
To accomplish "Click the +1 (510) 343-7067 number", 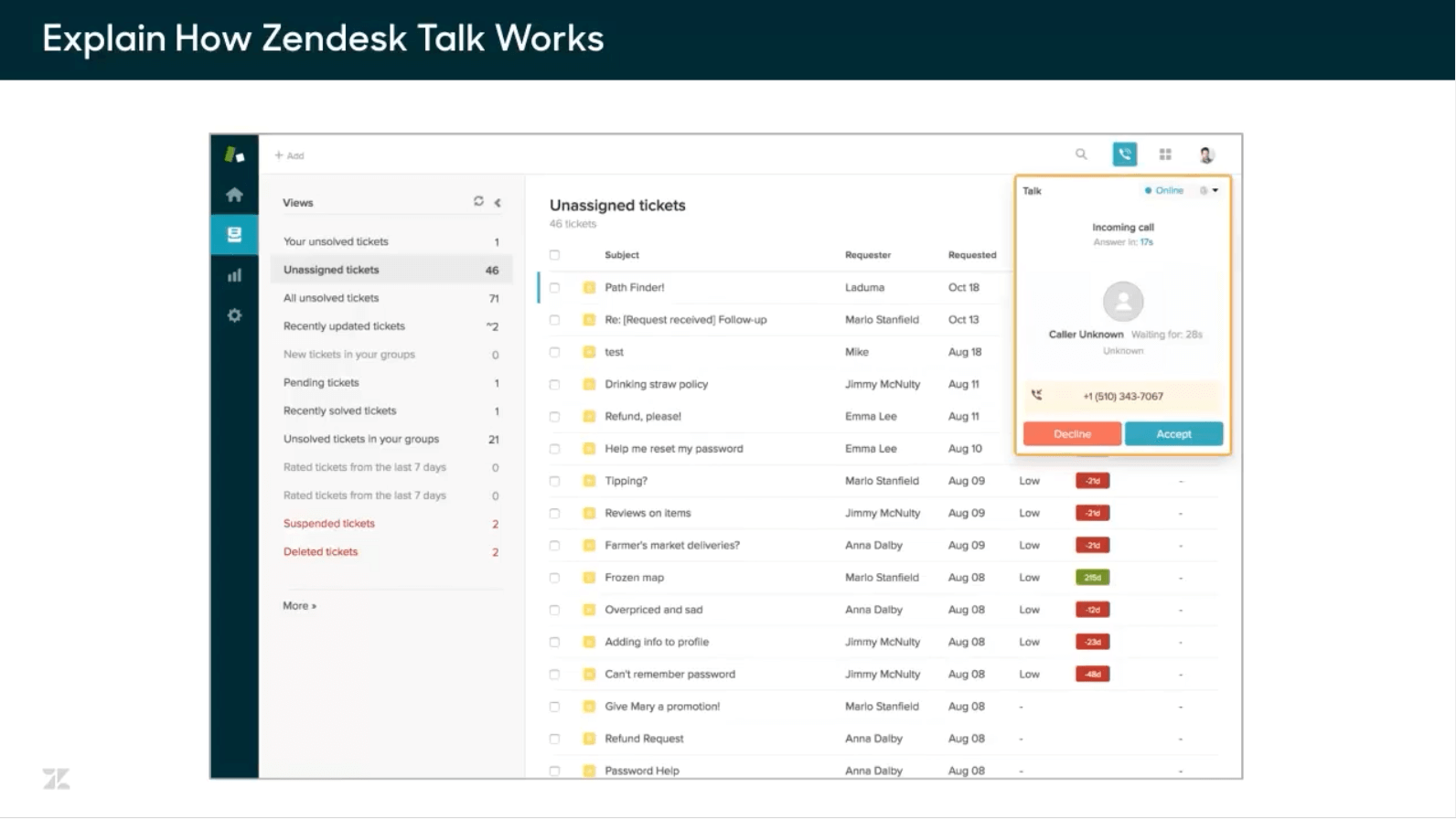I will (x=1123, y=396).
